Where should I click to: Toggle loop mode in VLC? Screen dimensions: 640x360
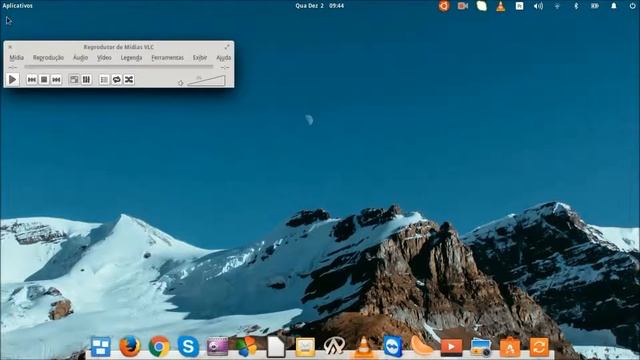(x=116, y=80)
